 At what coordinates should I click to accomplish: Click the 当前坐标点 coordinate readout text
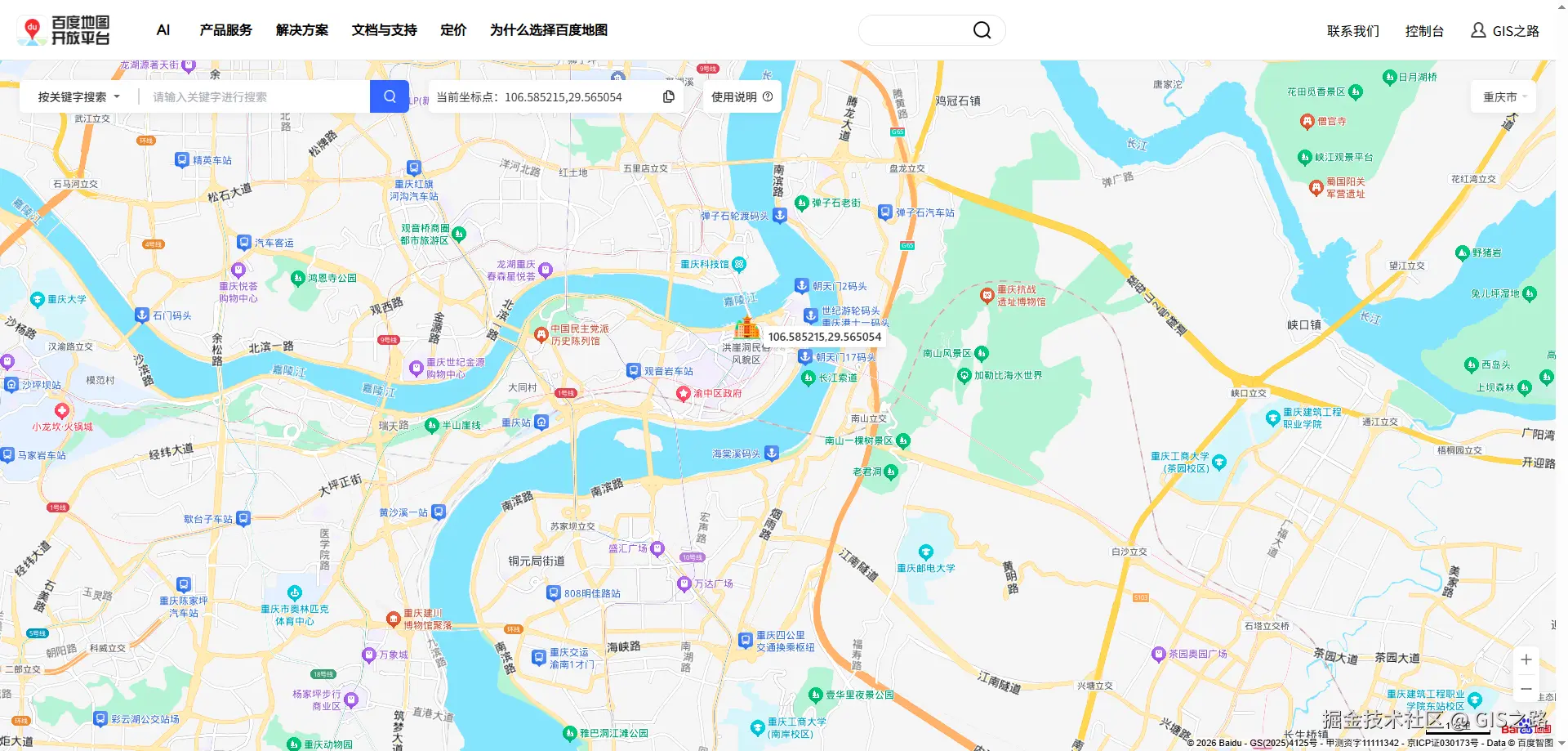529,96
